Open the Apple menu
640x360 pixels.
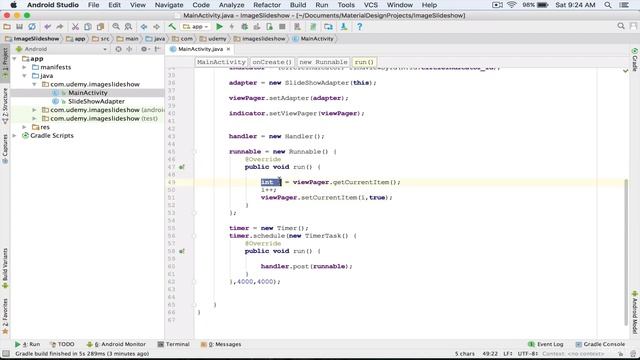coord(13,5)
